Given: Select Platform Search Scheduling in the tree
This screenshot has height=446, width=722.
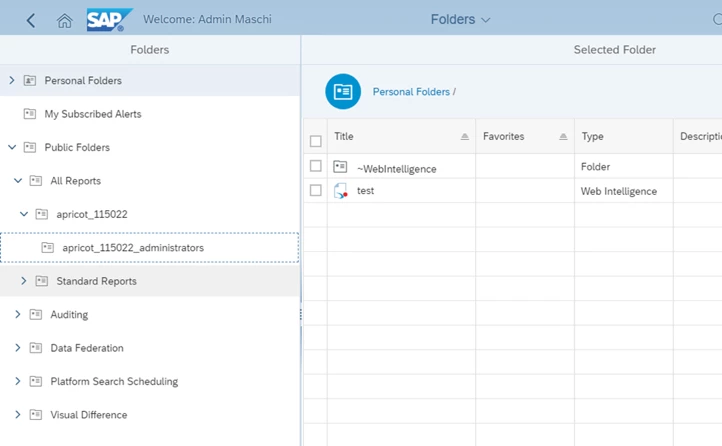Looking at the screenshot, I should (114, 381).
